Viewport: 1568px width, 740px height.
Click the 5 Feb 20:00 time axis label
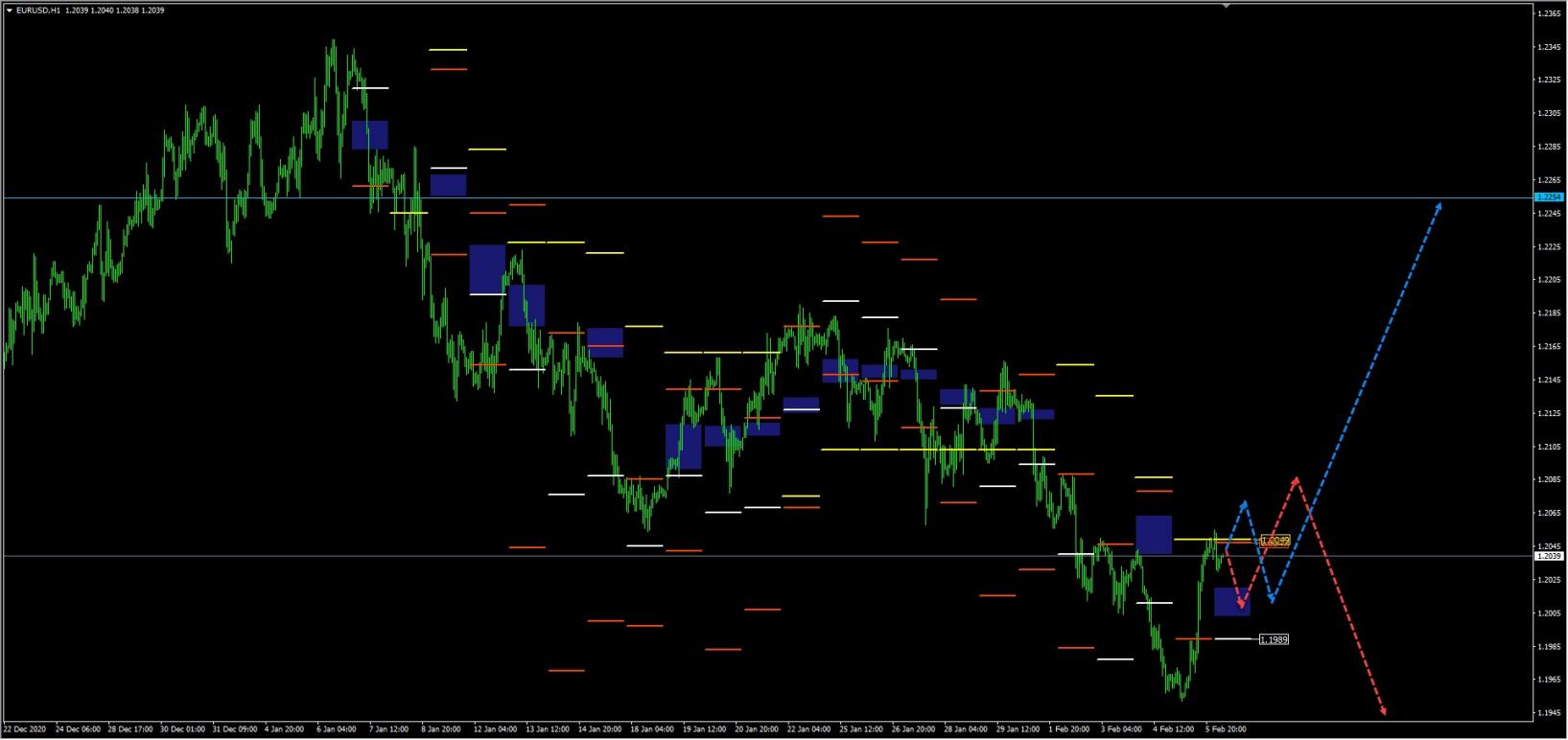coord(1226,729)
